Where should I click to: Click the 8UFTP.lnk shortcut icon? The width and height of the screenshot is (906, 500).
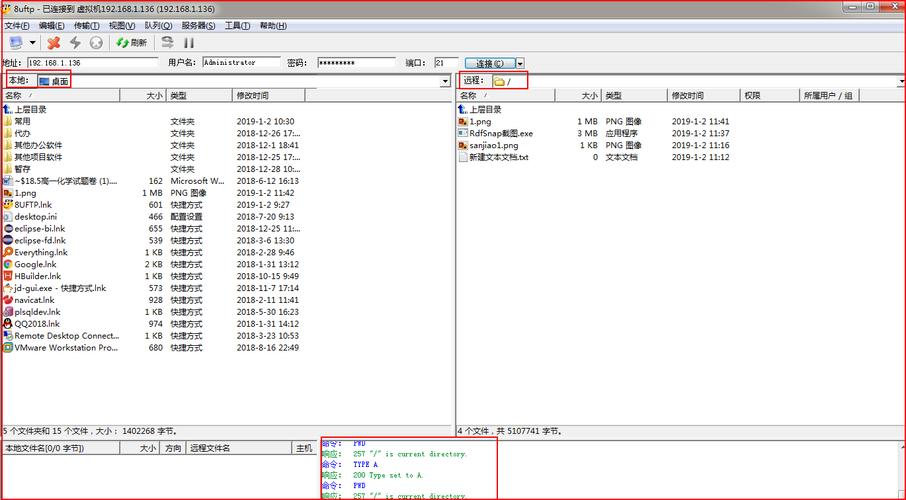(8, 205)
